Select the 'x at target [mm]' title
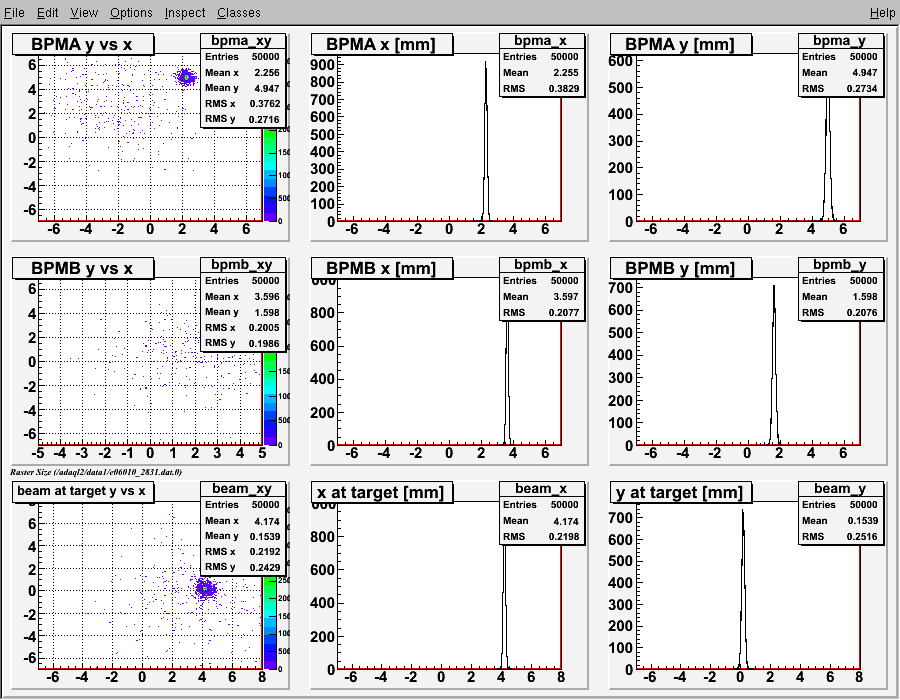The width and height of the screenshot is (900, 700). 382,492
